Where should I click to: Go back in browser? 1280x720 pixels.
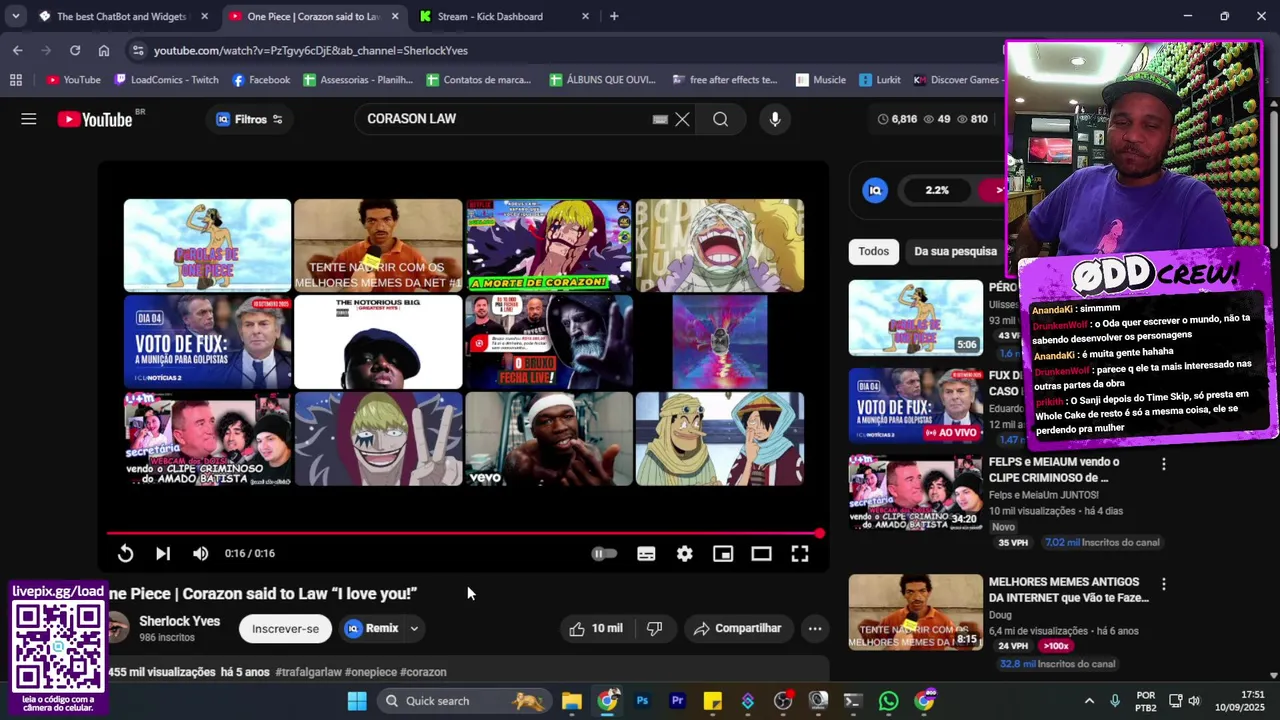point(17,50)
